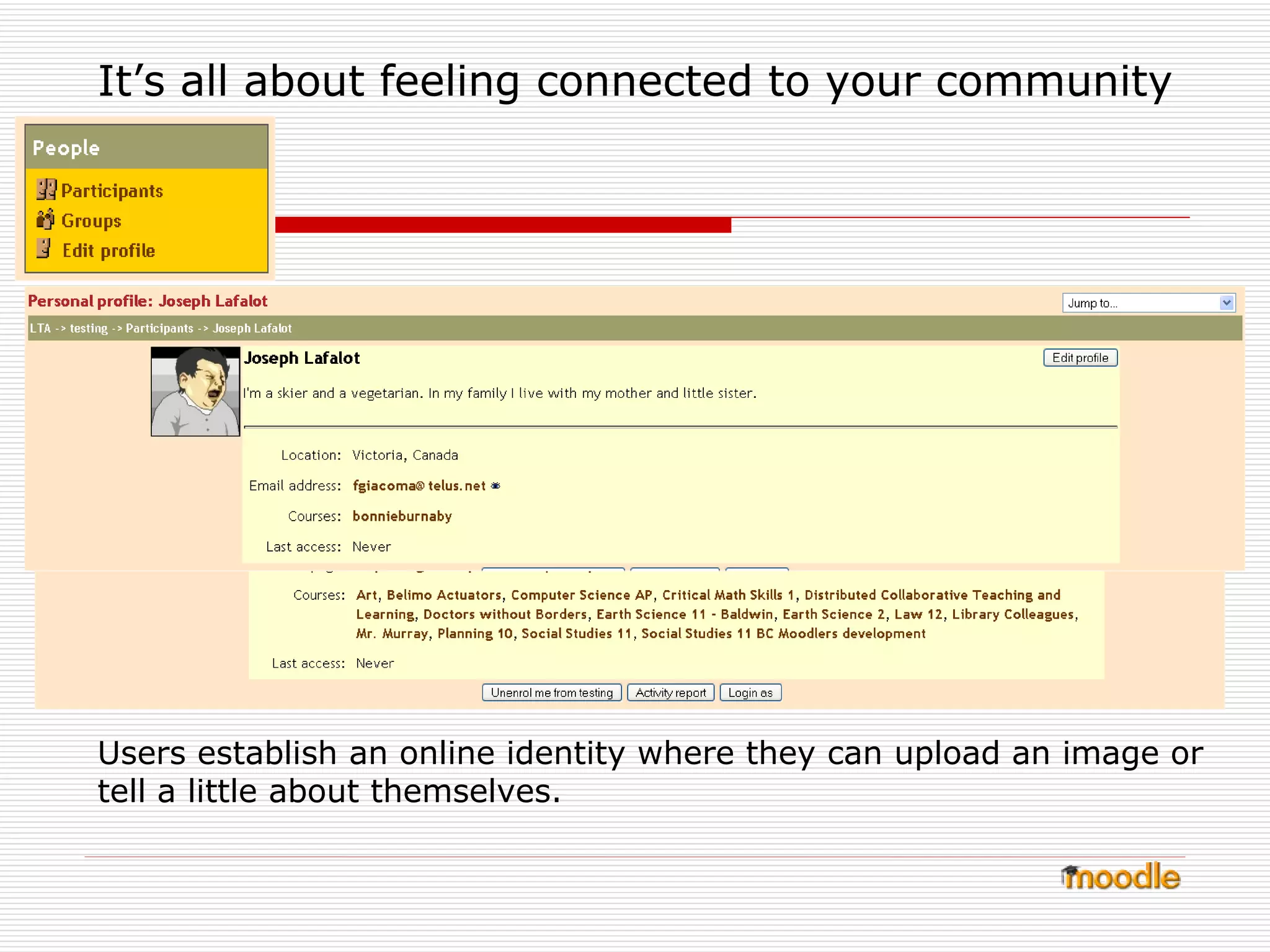
Task: Click Unenrol me from testing button
Action: click(x=552, y=692)
